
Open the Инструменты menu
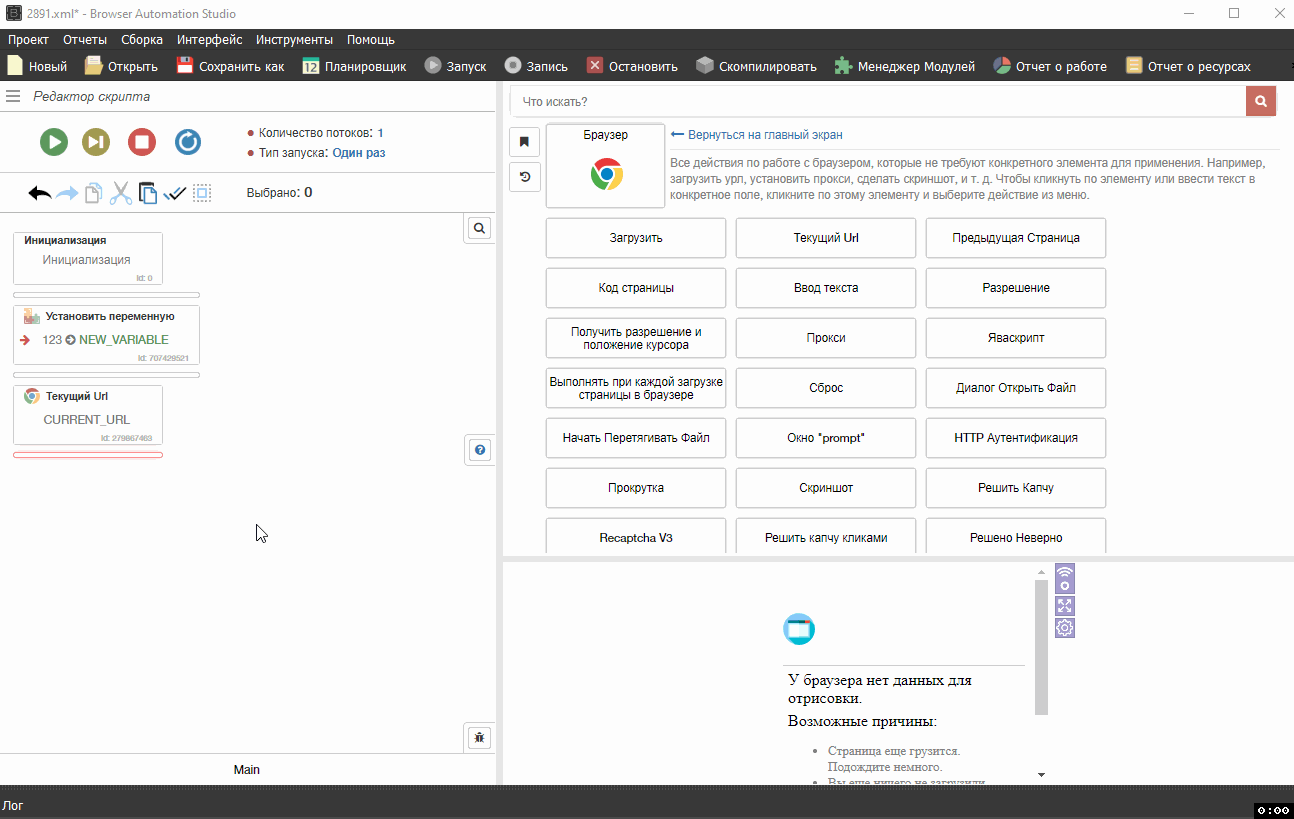coord(294,40)
